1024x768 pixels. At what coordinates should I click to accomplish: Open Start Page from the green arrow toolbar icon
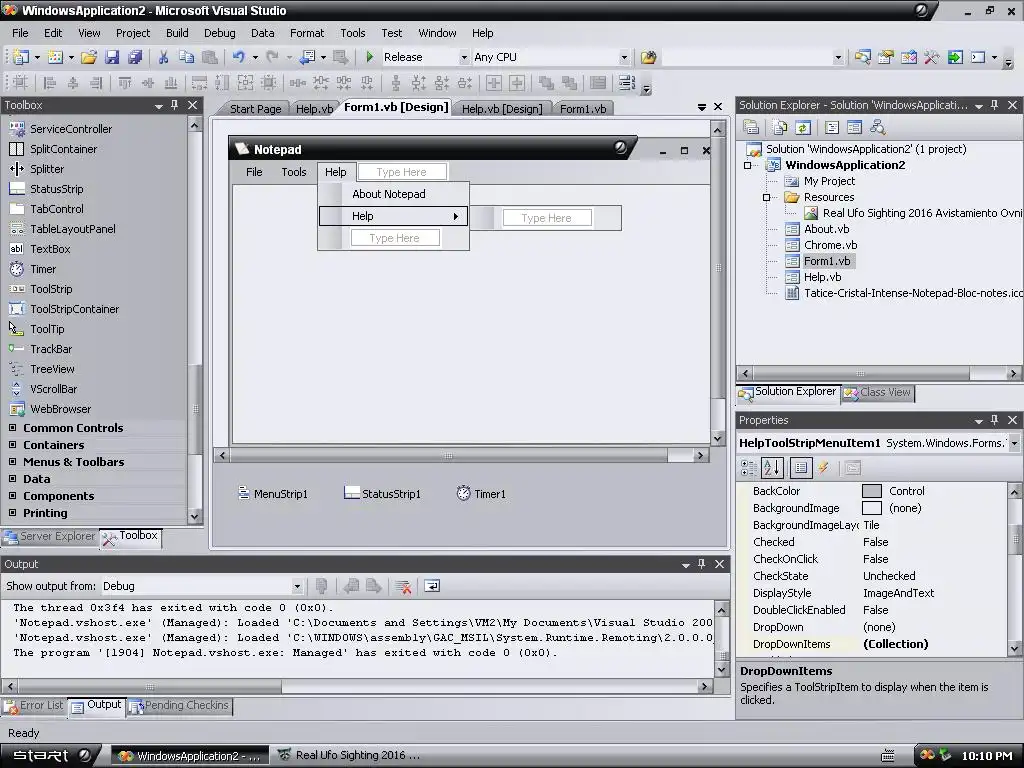(x=955, y=57)
